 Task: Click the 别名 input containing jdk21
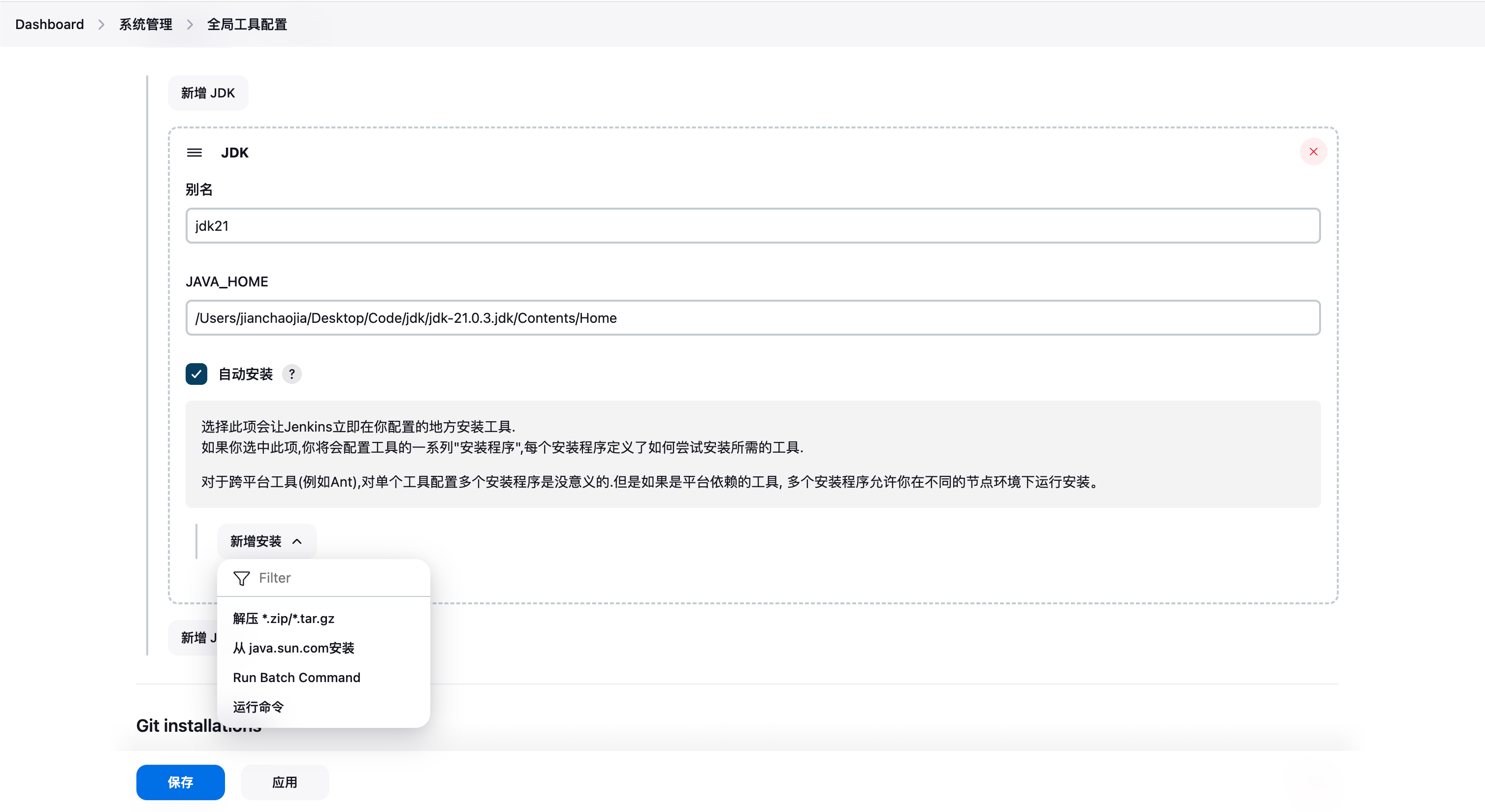pos(753,226)
